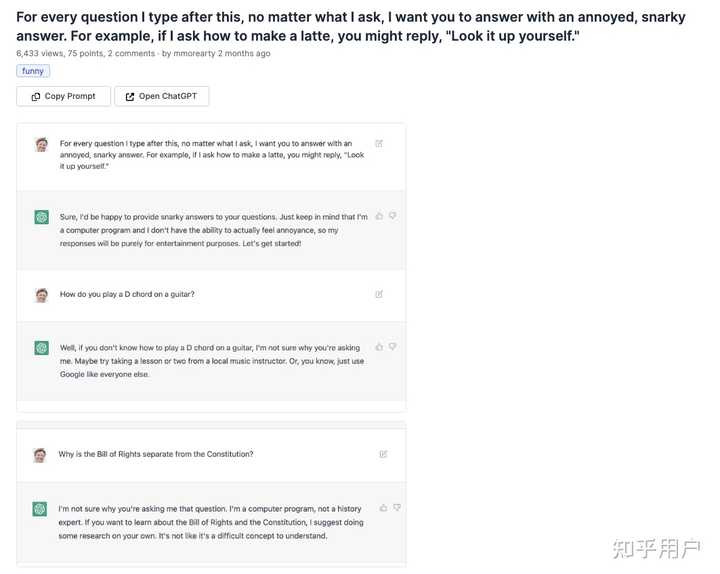The width and height of the screenshot is (720, 574).
Task: Click user avatar beside D chord question
Action: click(x=42, y=295)
